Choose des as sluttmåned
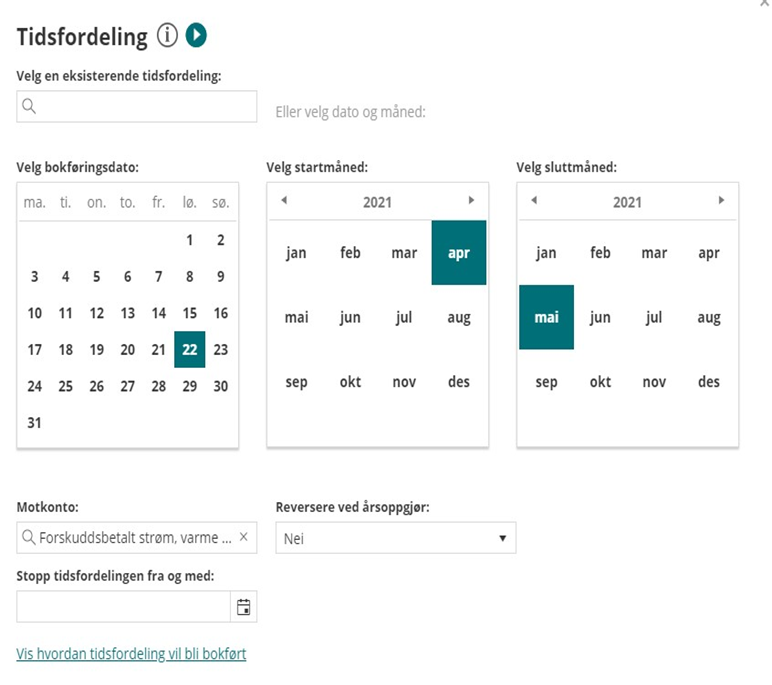Screen dimensions: 772x685 708,382
